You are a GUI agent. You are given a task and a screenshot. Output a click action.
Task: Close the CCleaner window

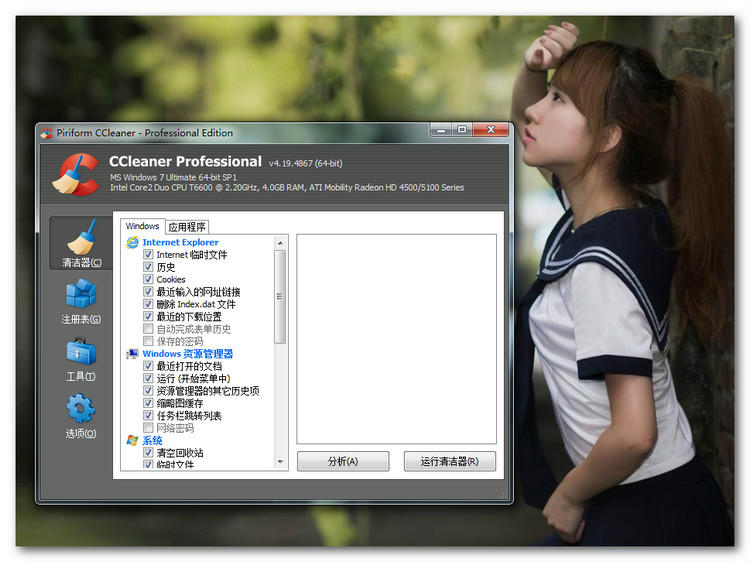pyautogui.click(x=491, y=130)
